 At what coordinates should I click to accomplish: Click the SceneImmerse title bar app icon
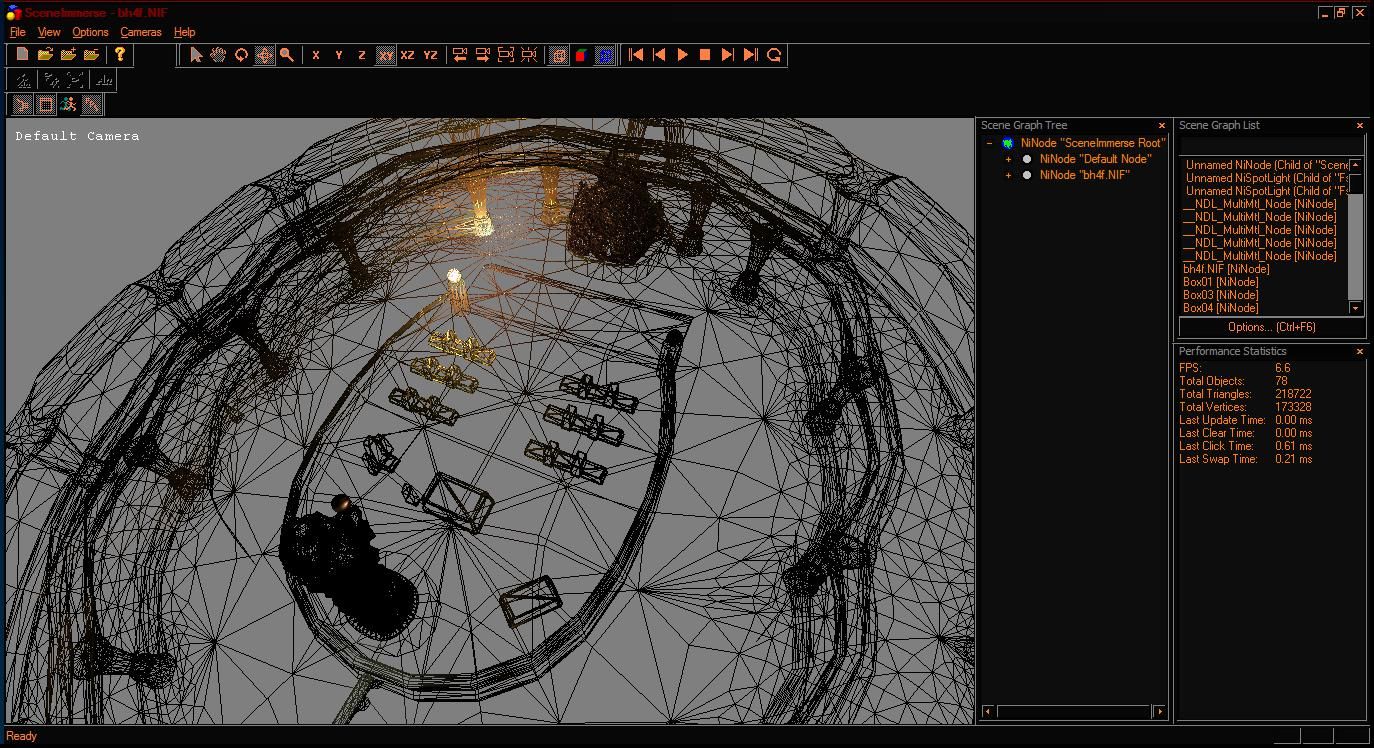click(x=13, y=13)
